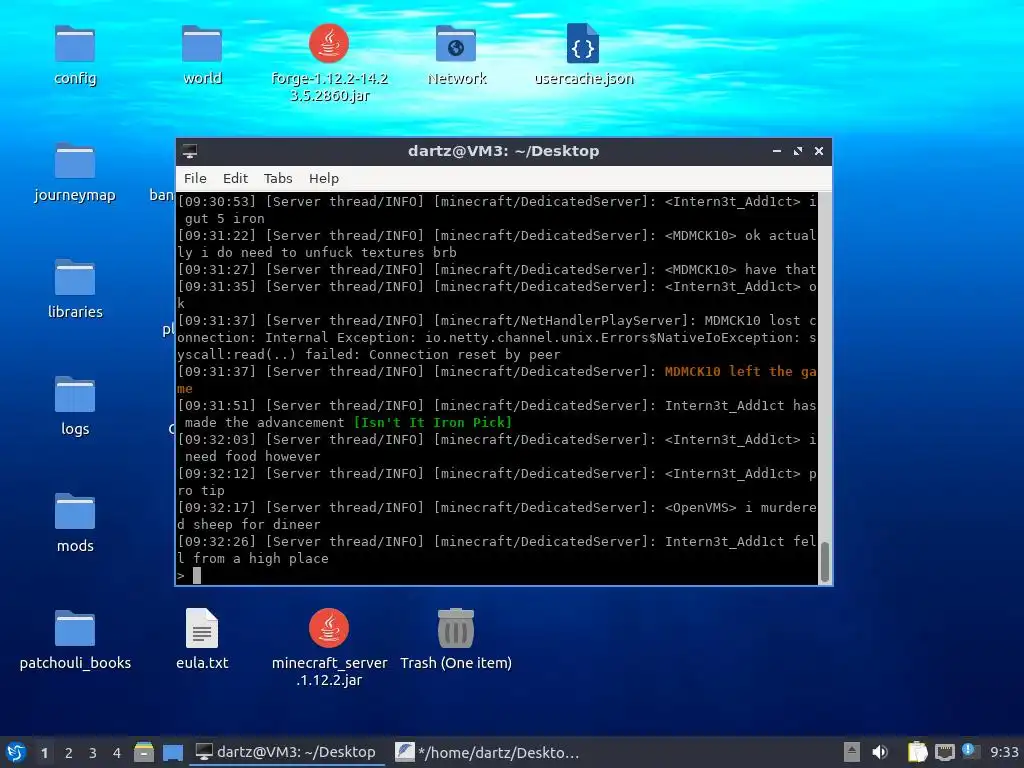Maximize the terminal window
This screenshot has width=1024, height=768.
[x=797, y=151]
